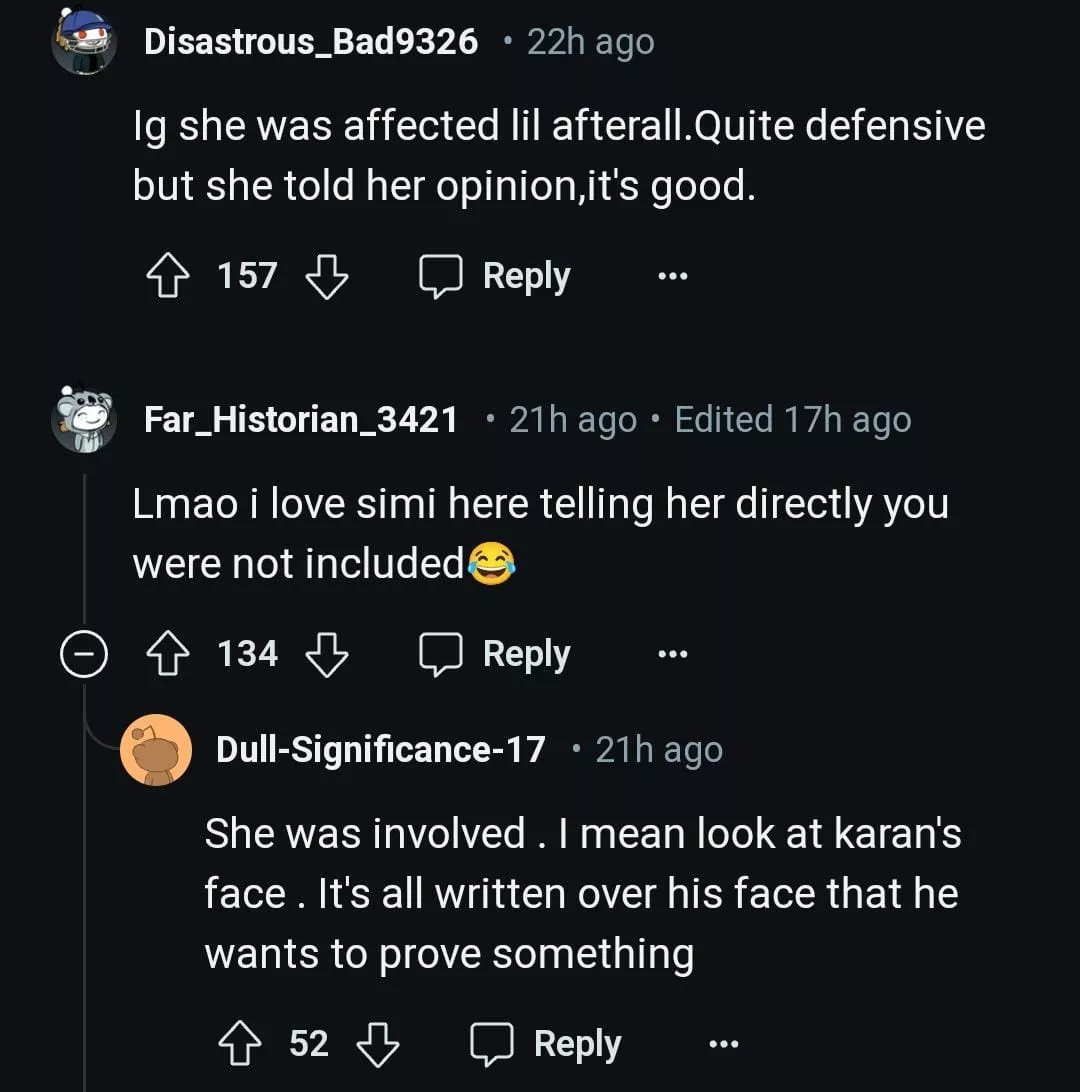Open more options for Disastrous_Bad9326's comment

(x=672, y=276)
